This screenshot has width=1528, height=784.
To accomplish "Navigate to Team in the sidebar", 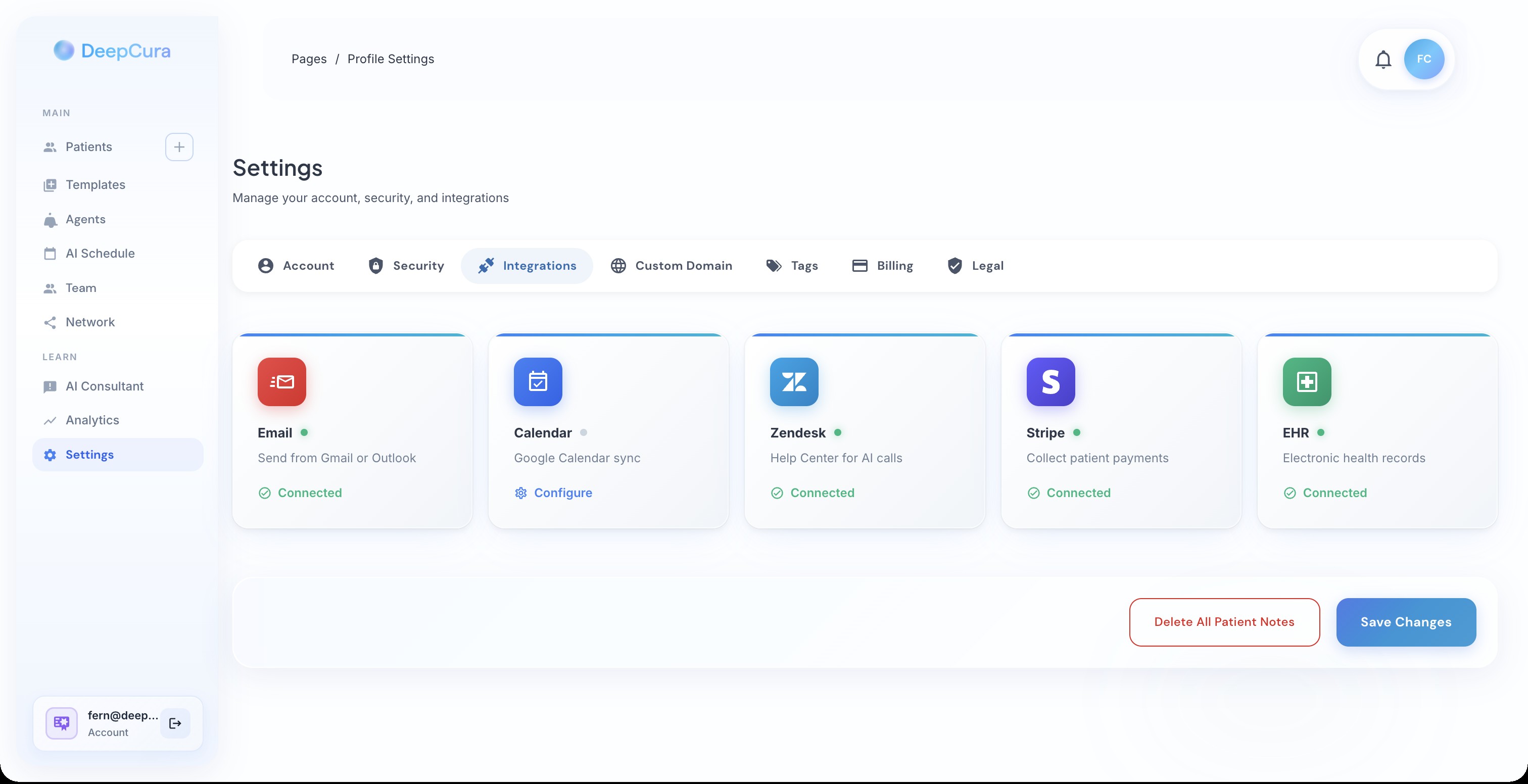I will click(118, 288).
